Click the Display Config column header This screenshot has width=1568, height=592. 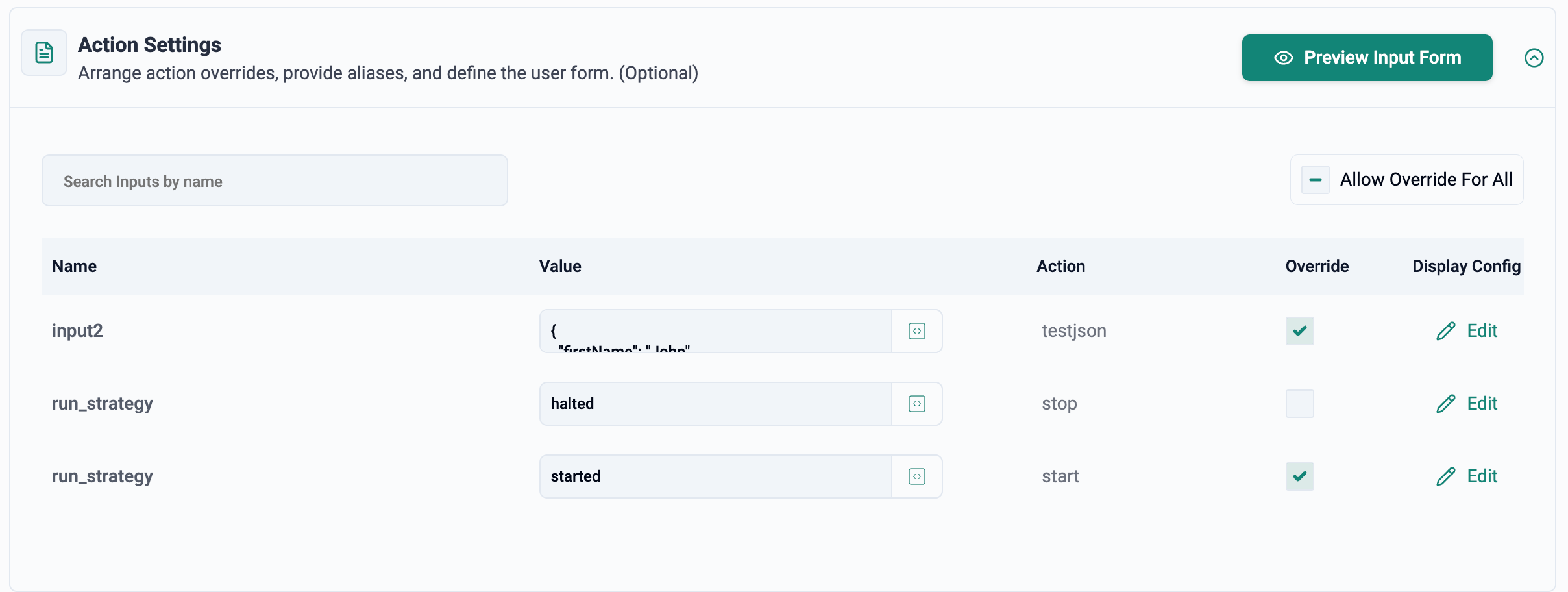[x=1466, y=266]
